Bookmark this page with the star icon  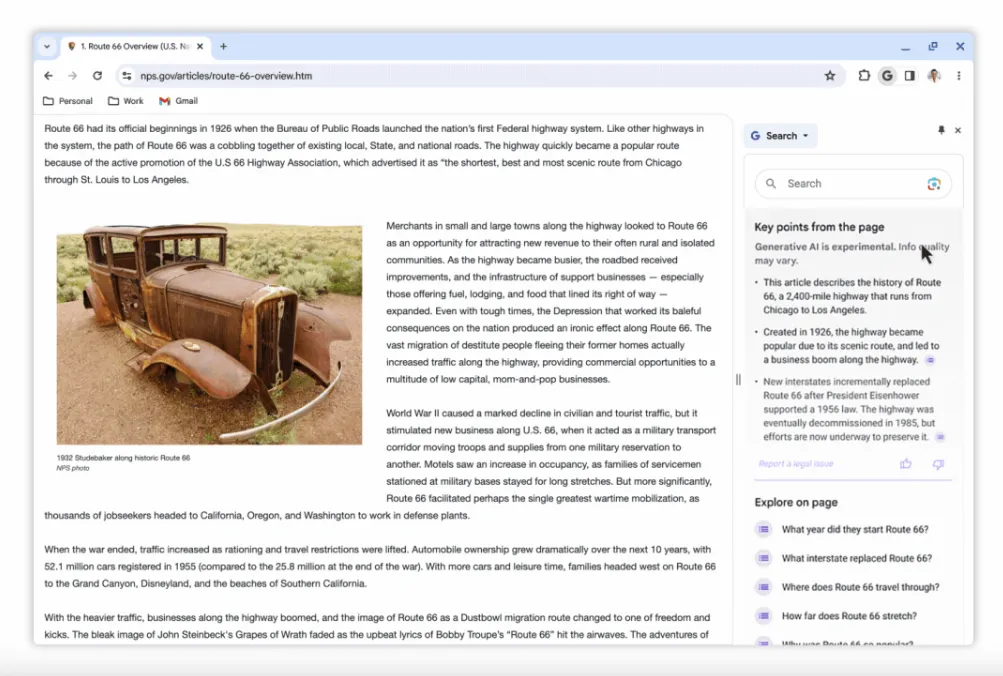(830, 75)
